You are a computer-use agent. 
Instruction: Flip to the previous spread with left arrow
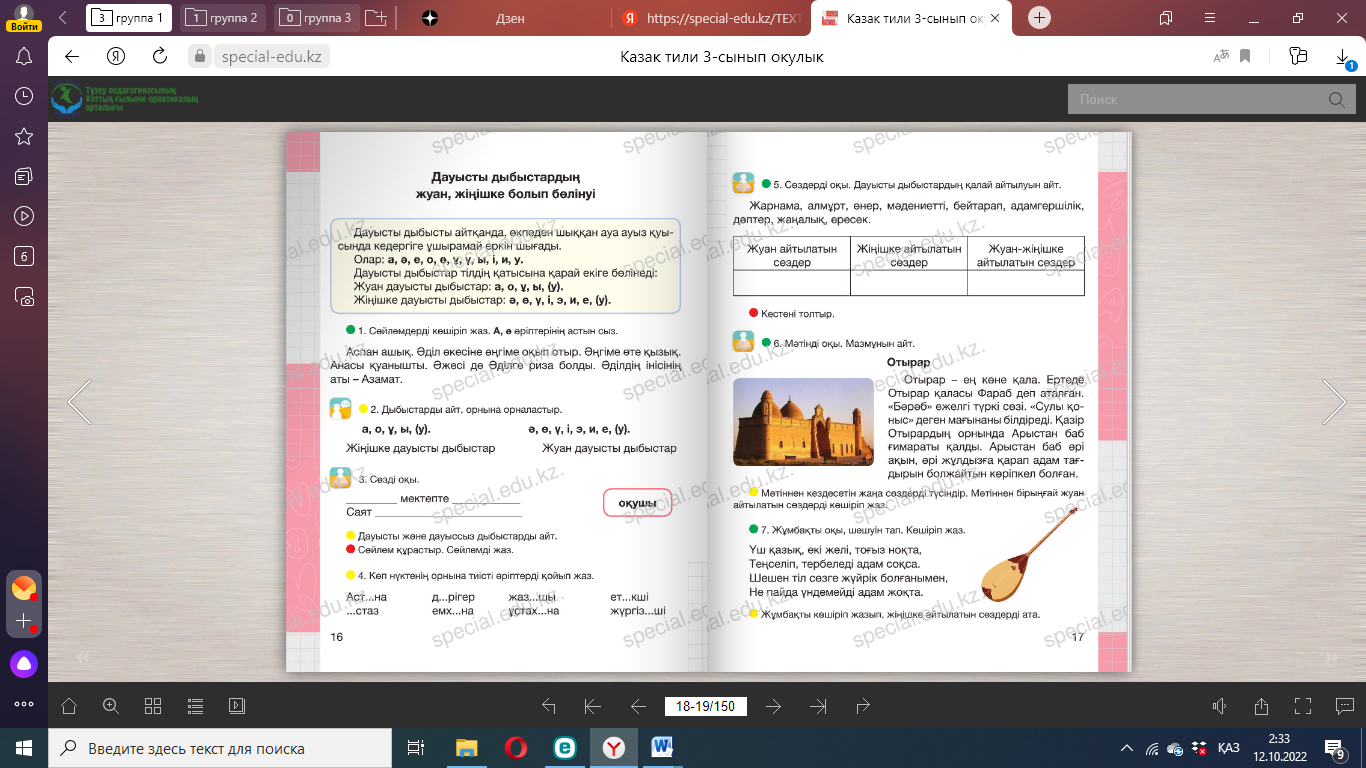[80, 402]
